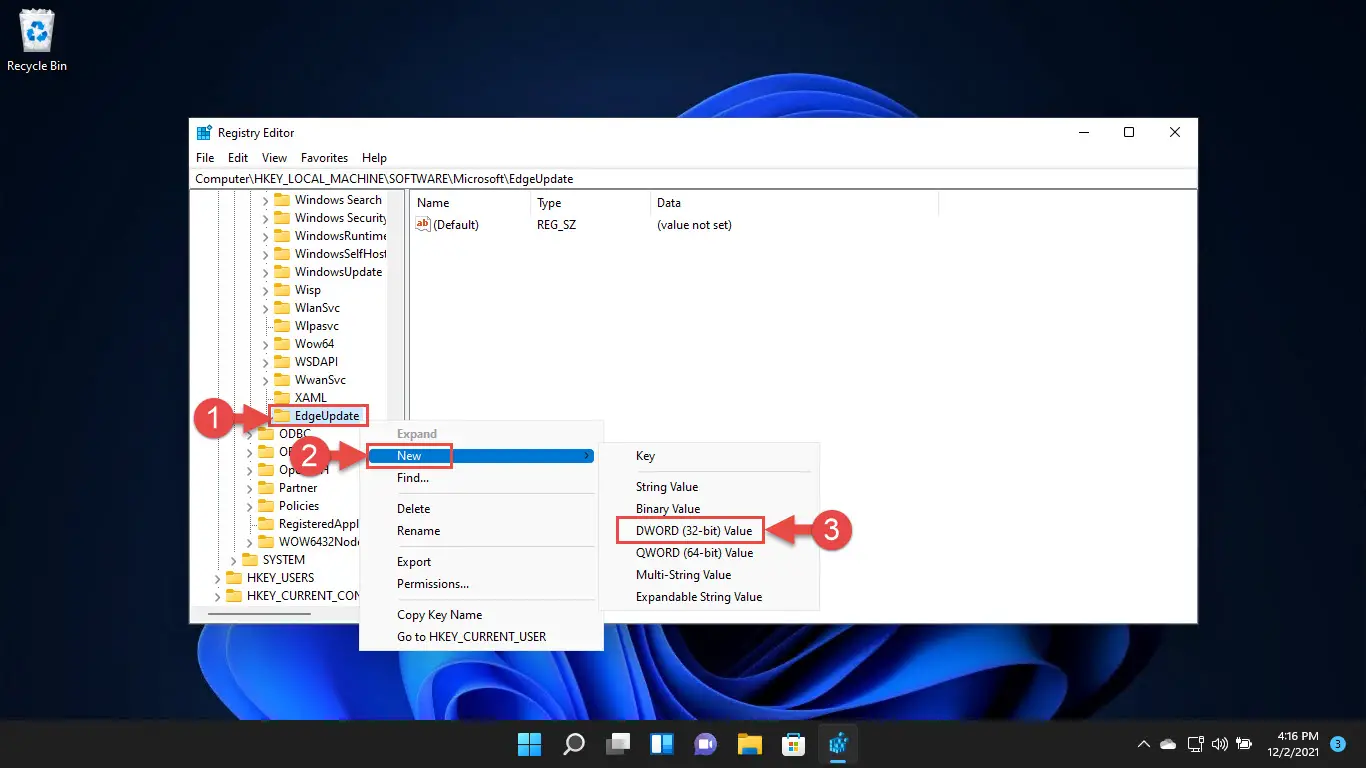This screenshot has height=768, width=1366.
Task: Select QWORD (64-bit) Value
Action: (694, 553)
